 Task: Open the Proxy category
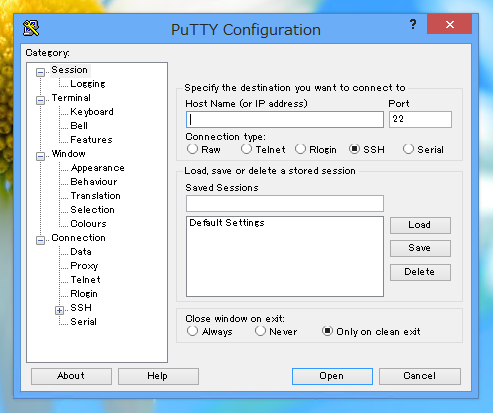coord(84,266)
